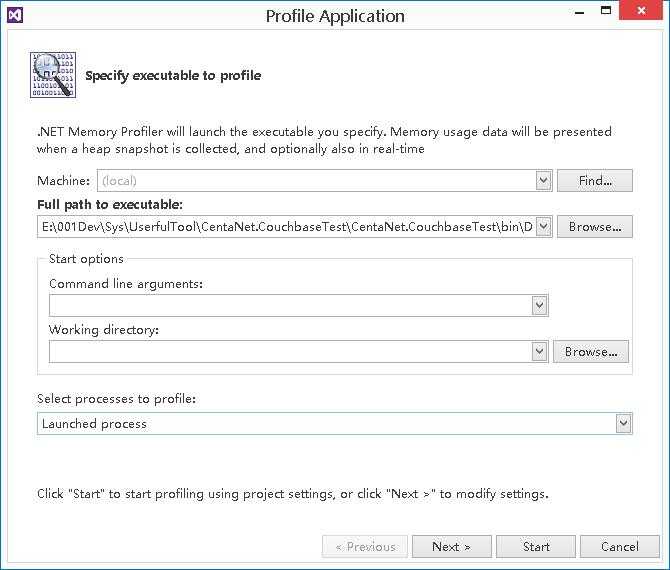This screenshot has width=670, height=570.
Task: Open the Working directory dropdown arrow
Action: coord(539,351)
